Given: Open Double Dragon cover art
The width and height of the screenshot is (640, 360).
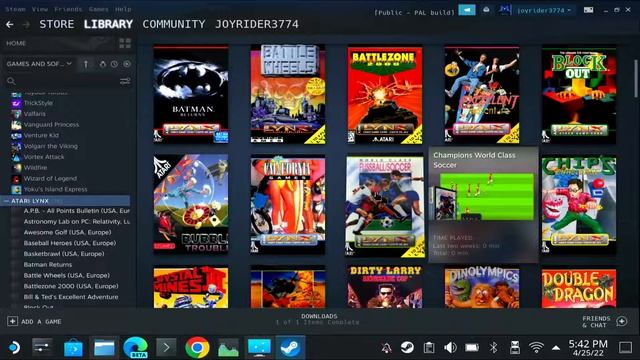Looking at the screenshot, I should pyautogui.click(x=579, y=288).
